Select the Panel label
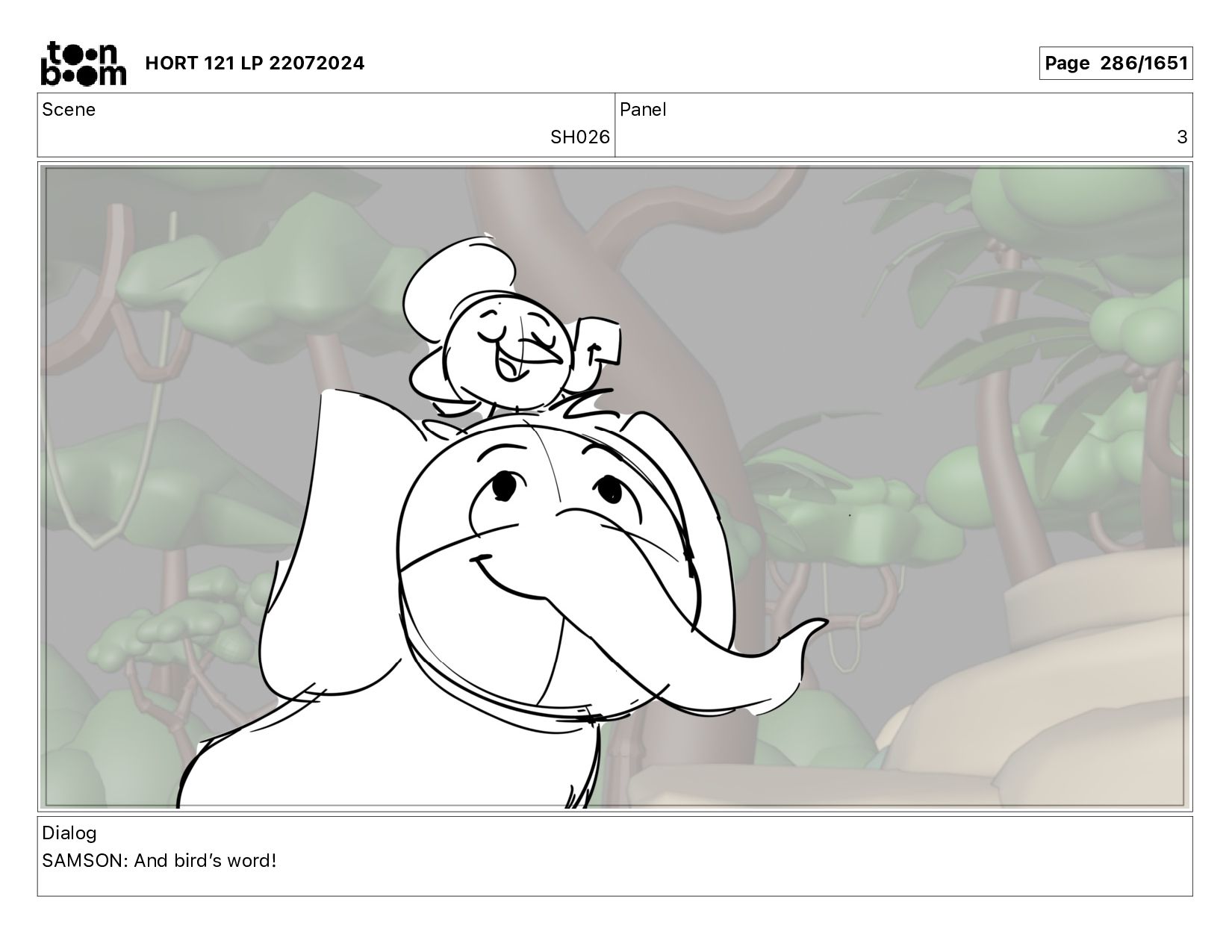 [643, 110]
